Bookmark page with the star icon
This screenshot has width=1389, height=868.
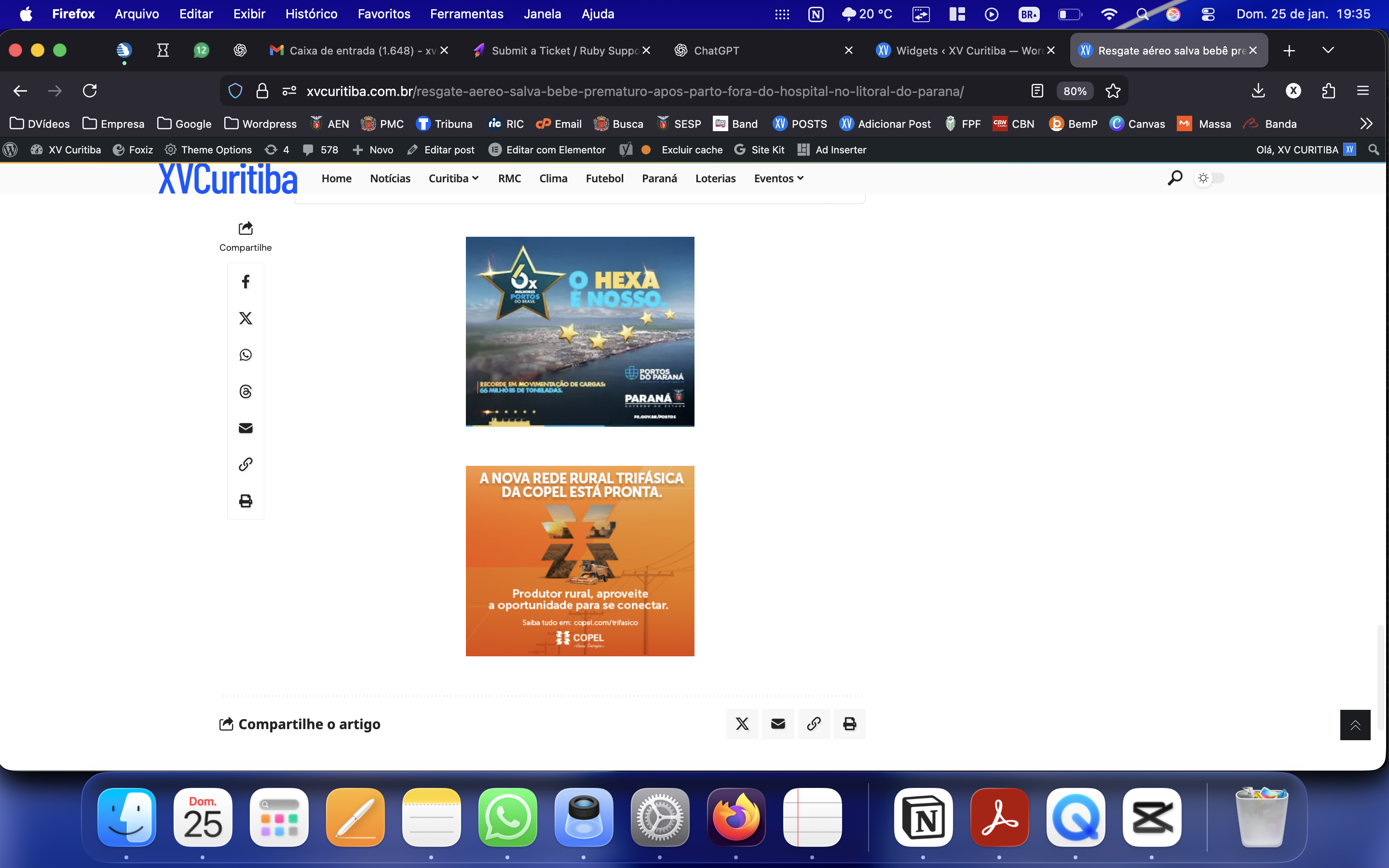(x=1113, y=91)
